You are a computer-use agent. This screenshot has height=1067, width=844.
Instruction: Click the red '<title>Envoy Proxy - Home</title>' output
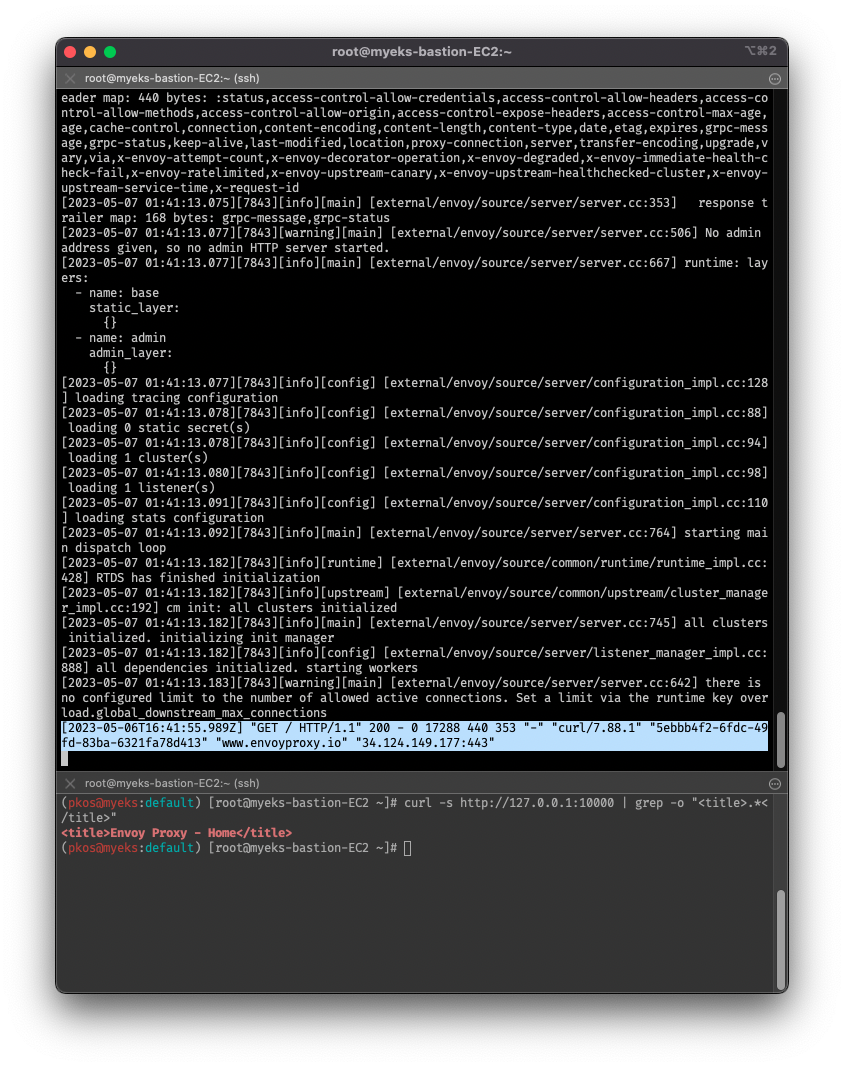coord(176,833)
